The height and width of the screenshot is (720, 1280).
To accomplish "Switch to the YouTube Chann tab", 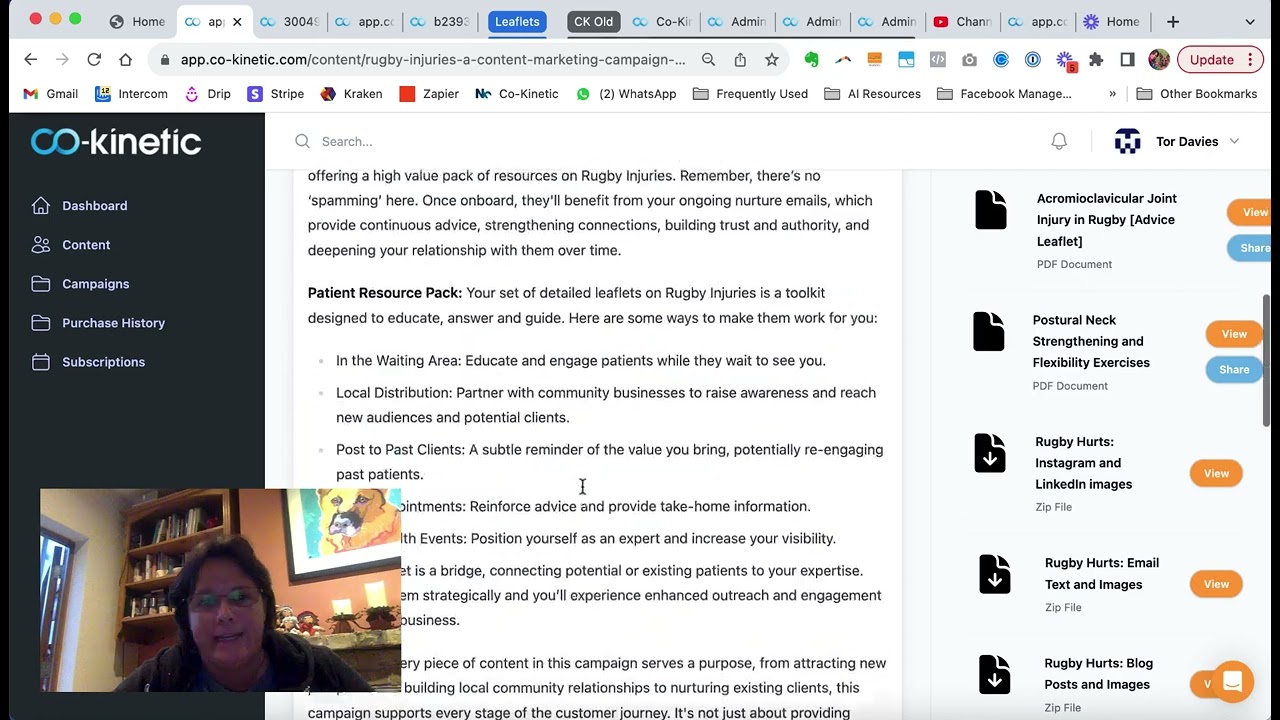I will point(961,21).
